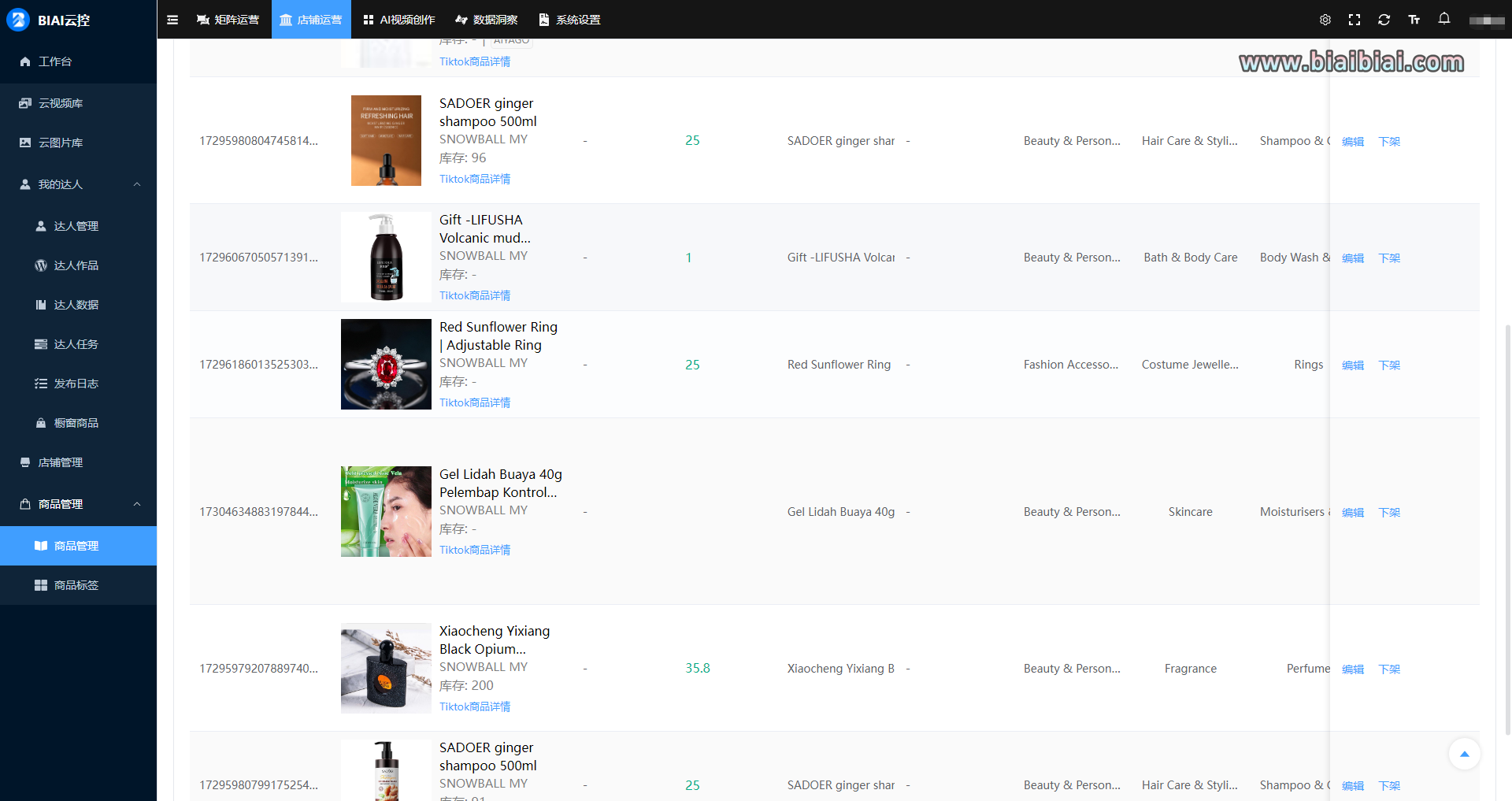
Task: Toggle fullscreen mode icon
Action: pos(1354,20)
